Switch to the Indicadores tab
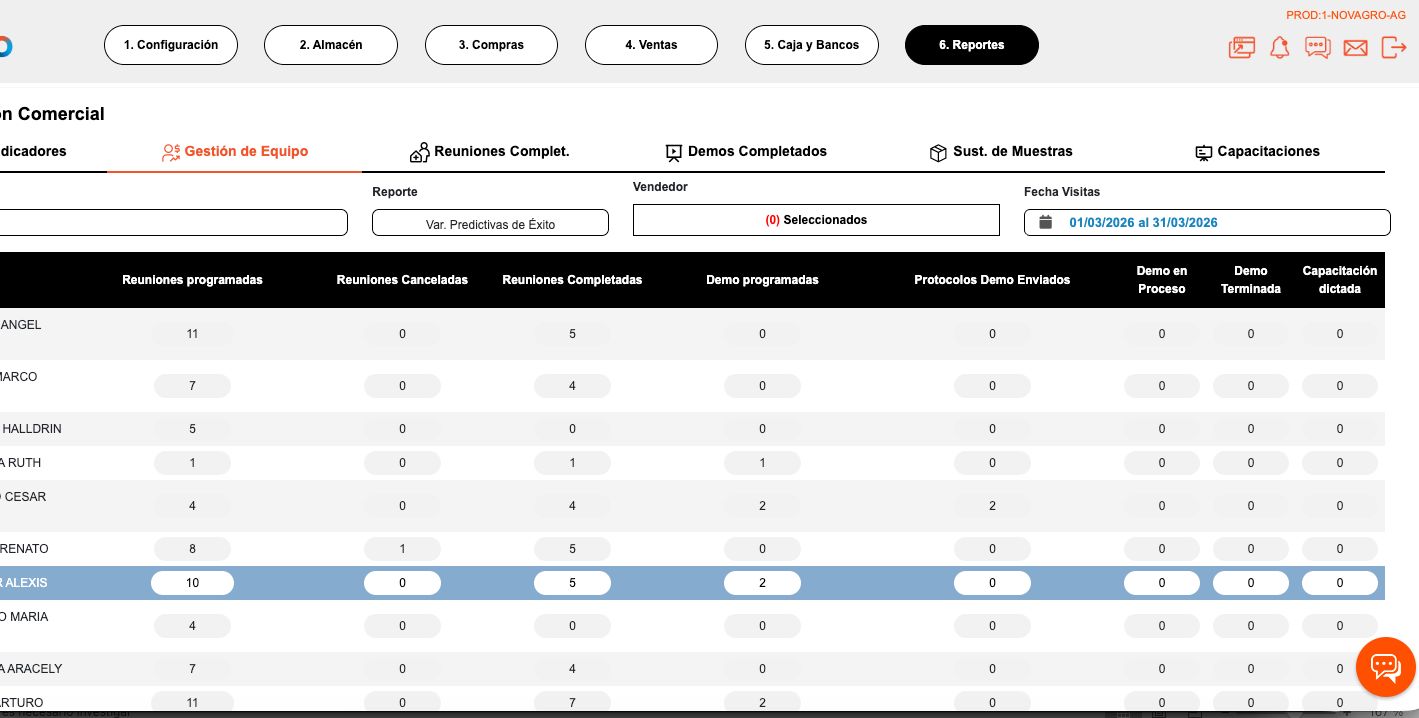 click(33, 151)
